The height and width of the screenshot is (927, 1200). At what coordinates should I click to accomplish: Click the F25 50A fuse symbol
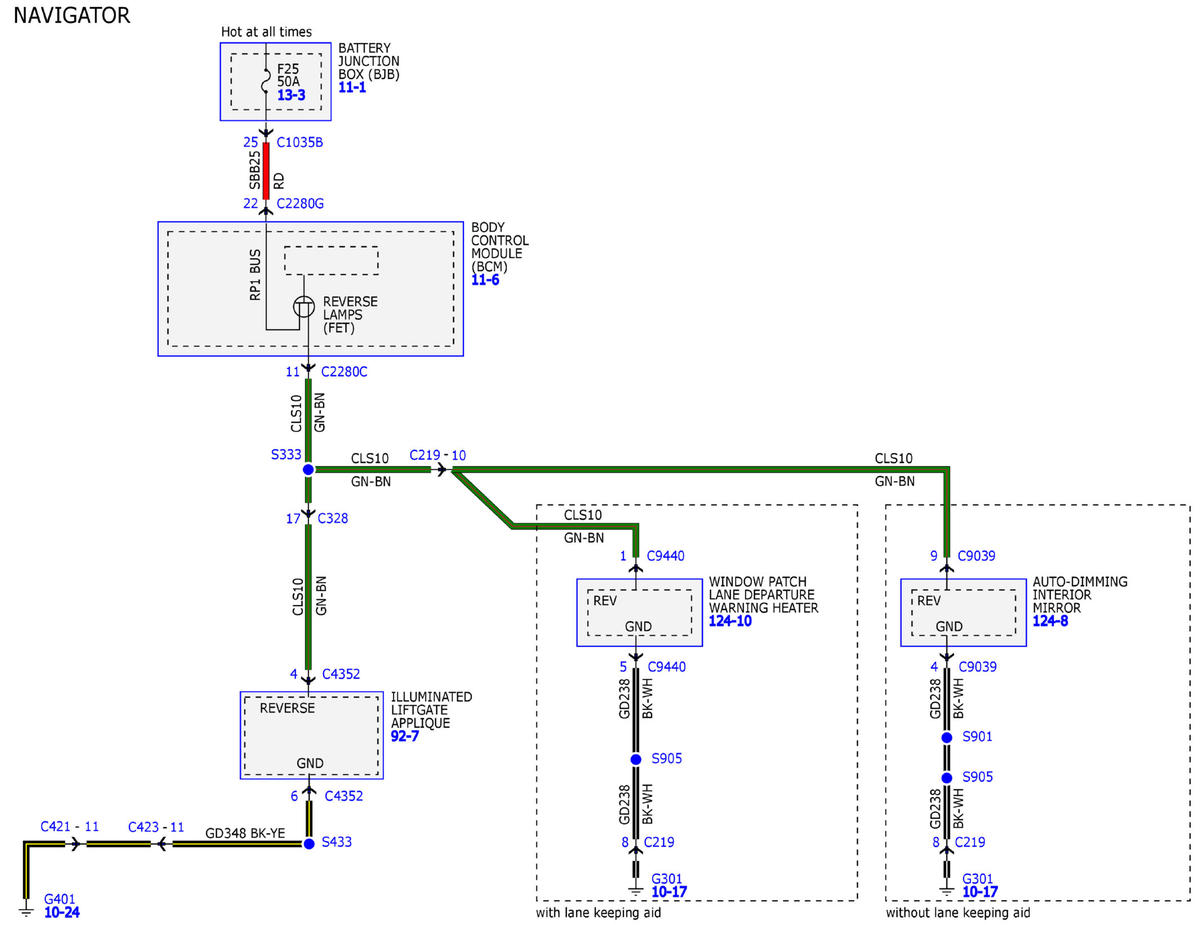[266, 81]
